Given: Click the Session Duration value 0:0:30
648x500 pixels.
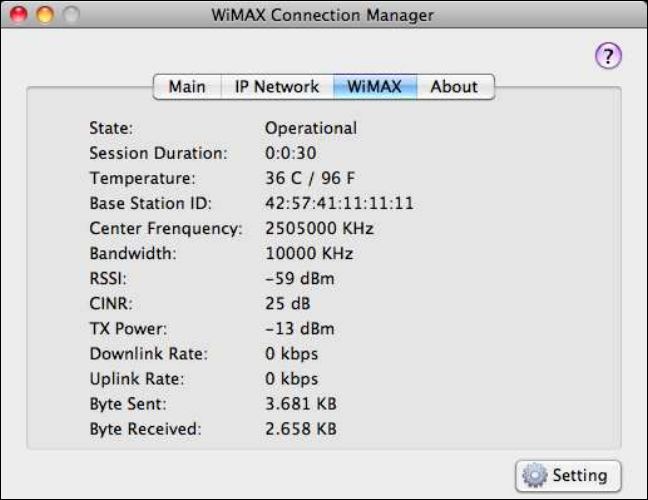Looking at the screenshot, I should 290,153.
